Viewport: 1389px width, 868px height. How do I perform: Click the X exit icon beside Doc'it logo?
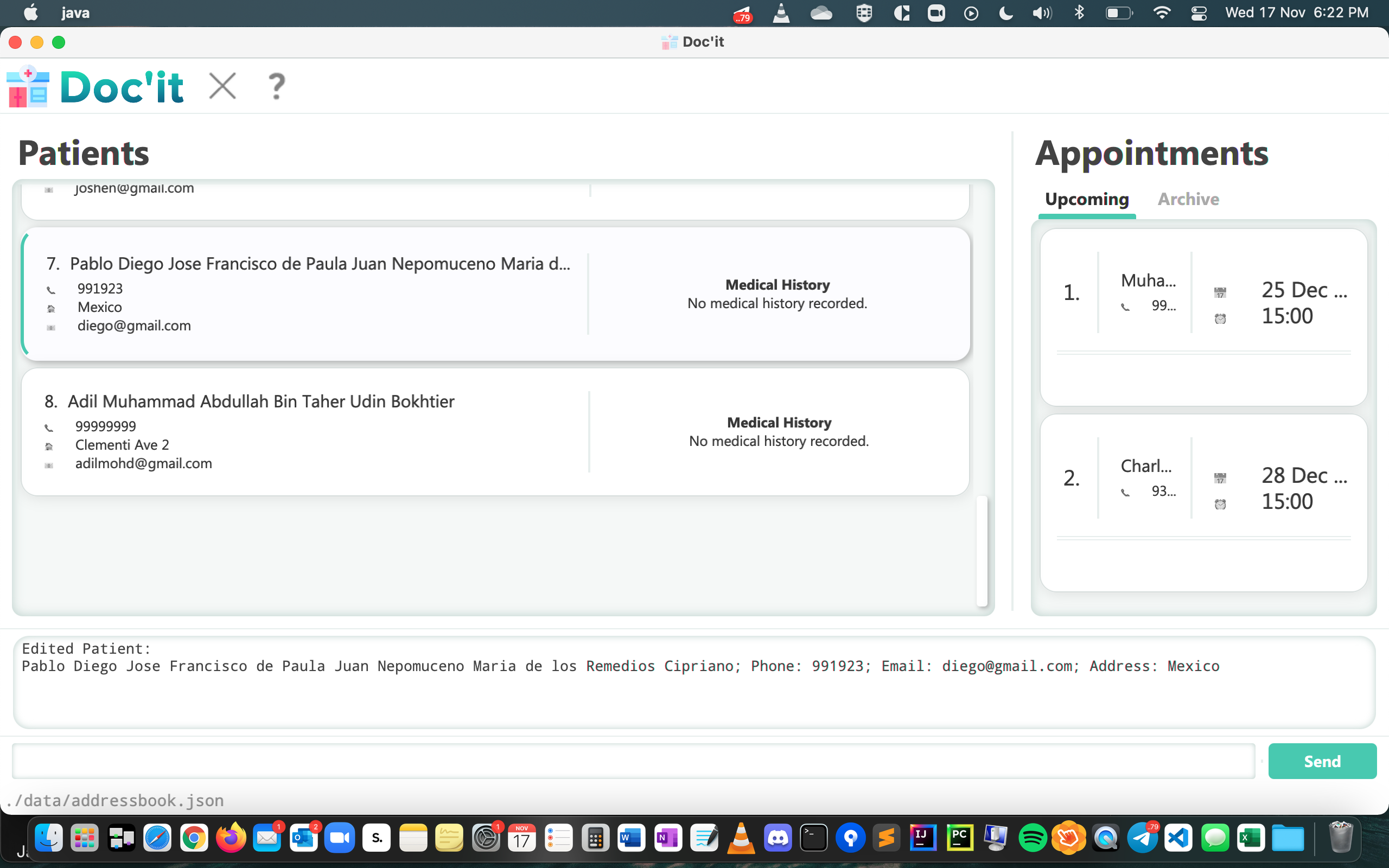222,87
